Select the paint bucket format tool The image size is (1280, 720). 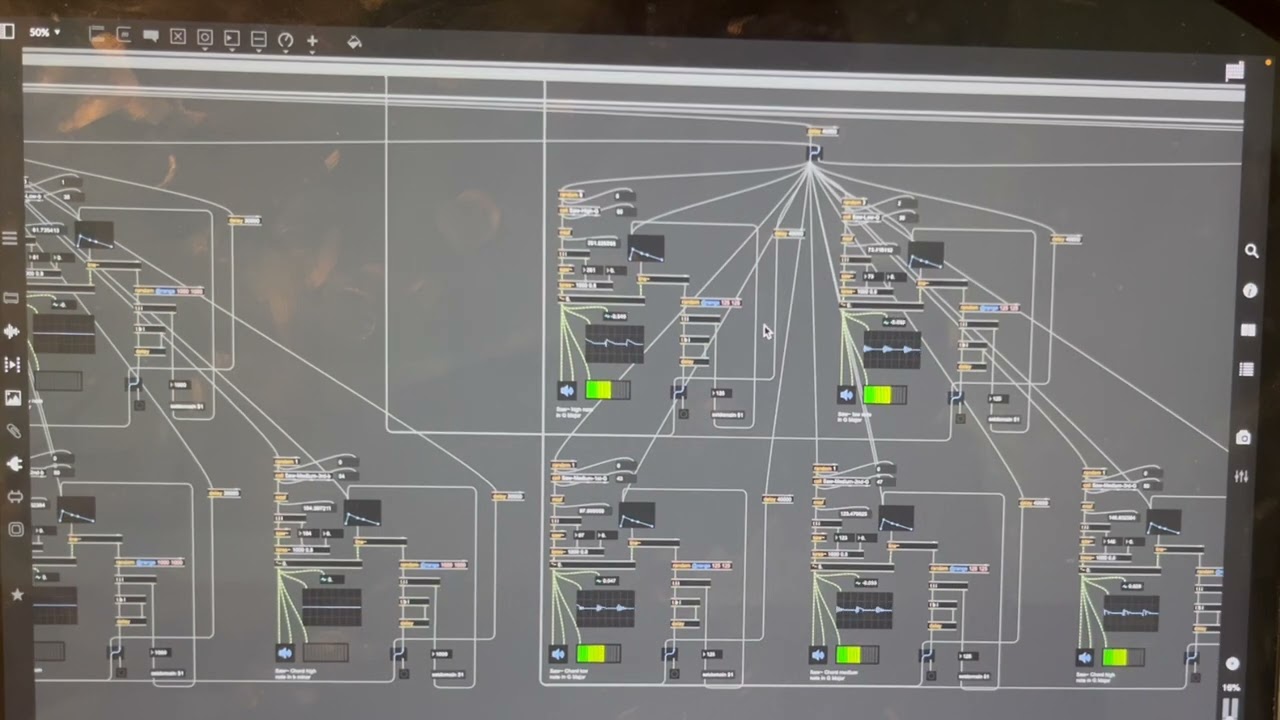point(354,42)
